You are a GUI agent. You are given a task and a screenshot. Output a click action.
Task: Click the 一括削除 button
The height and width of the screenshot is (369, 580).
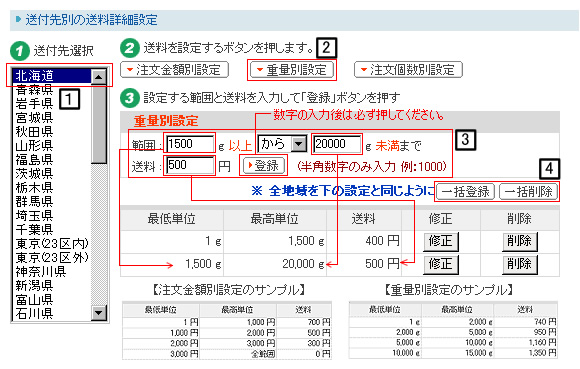coord(529,192)
